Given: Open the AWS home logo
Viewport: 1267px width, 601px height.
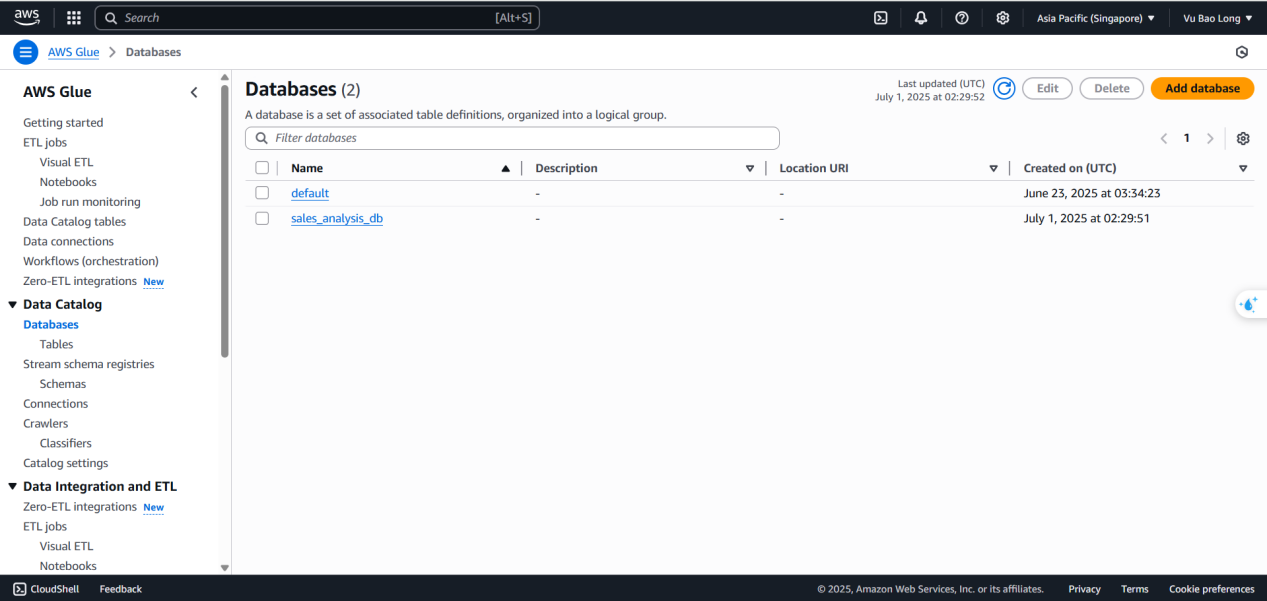Looking at the screenshot, I should pos(27,17).
